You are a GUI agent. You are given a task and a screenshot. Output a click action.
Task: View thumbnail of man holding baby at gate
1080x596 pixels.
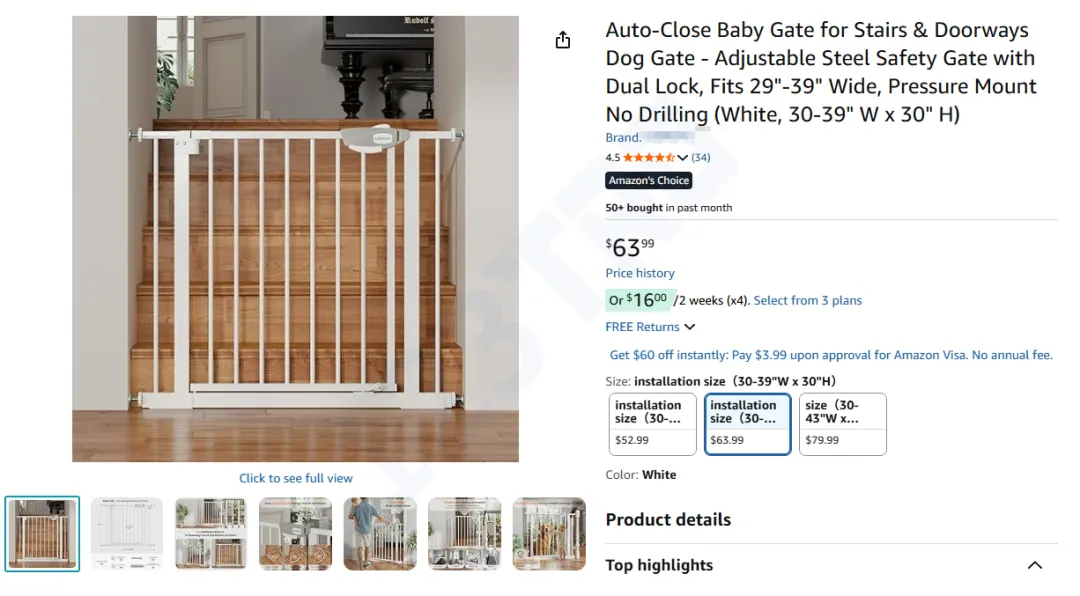(x=380, y=534)
